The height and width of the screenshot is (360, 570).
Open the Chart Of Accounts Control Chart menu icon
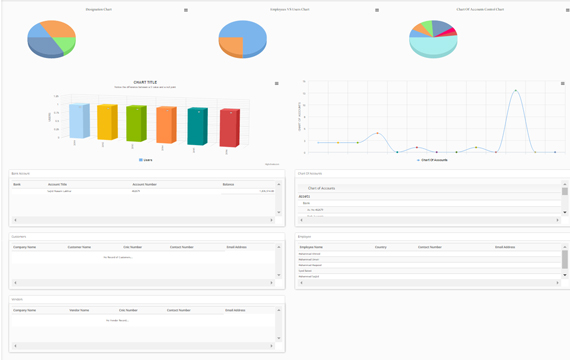[567, 10]
